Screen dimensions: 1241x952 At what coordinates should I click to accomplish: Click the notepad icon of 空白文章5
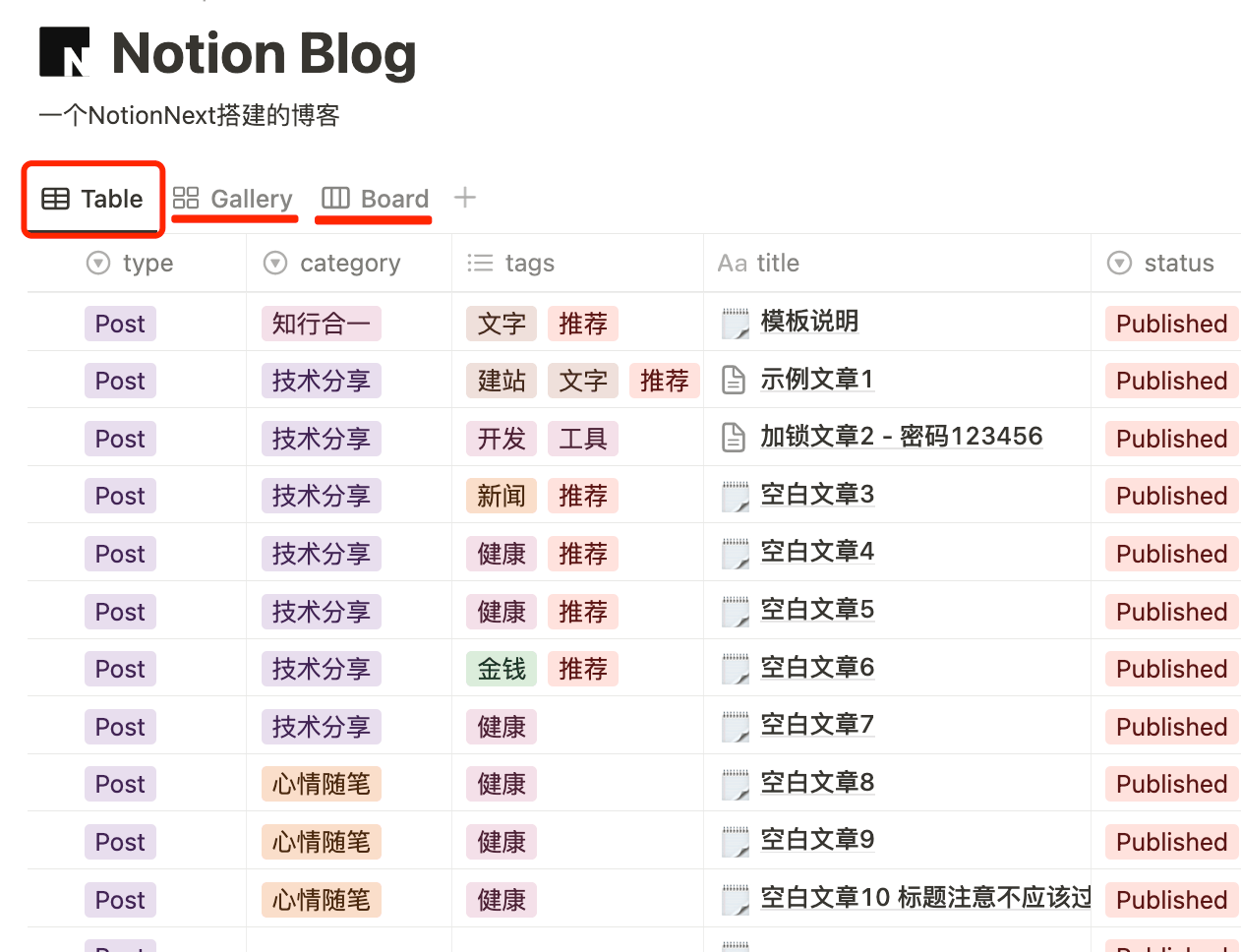(x=736, y=611)
